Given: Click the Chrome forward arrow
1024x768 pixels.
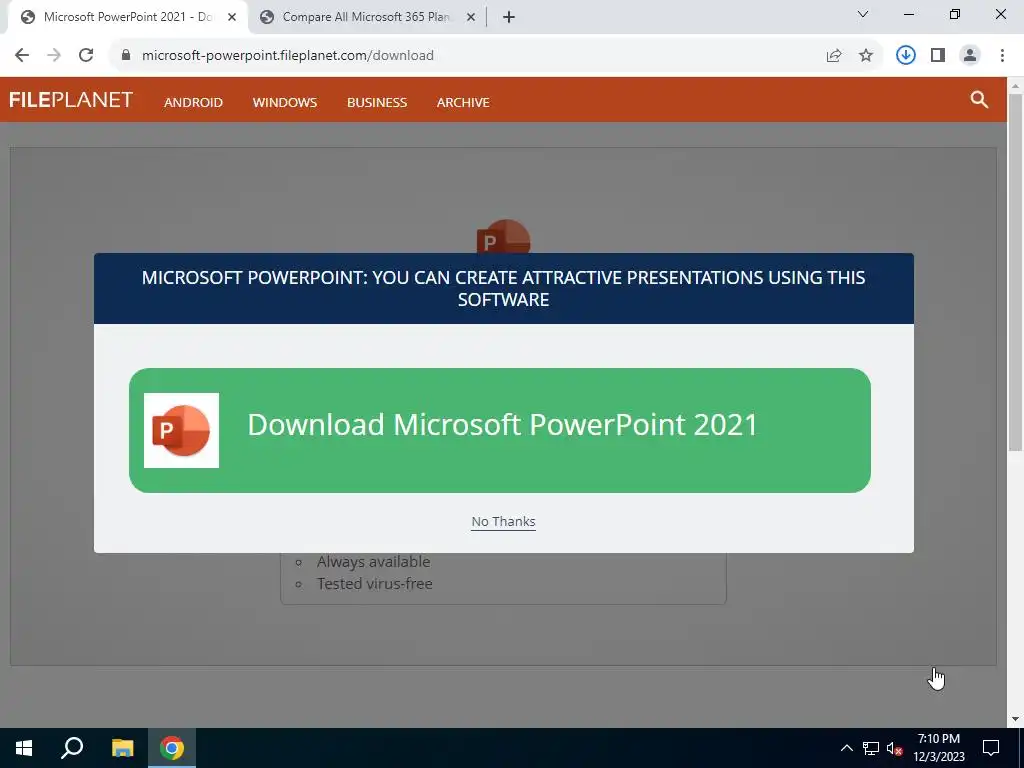Looking at the screenshot, I should 54,55.
